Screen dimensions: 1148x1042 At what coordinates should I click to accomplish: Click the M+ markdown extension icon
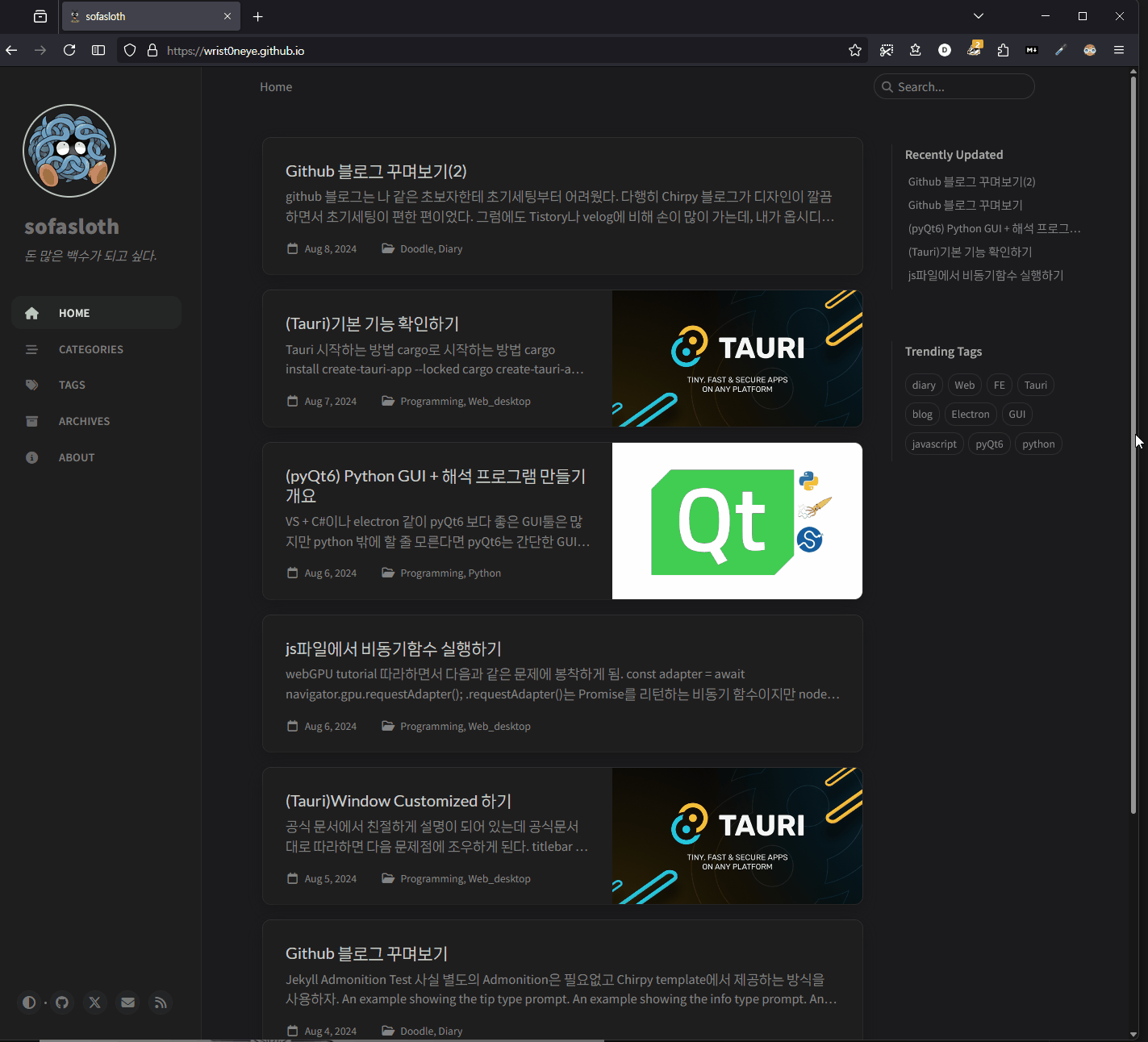click(x=1032, y=50)
